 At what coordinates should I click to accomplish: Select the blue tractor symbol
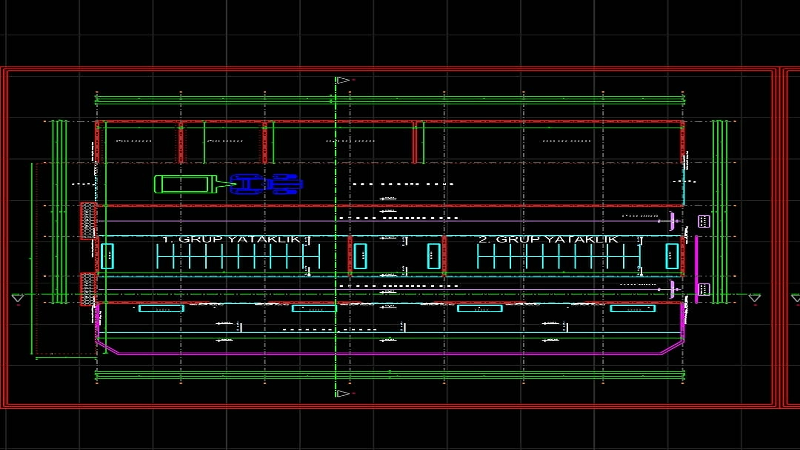[266, 184]
